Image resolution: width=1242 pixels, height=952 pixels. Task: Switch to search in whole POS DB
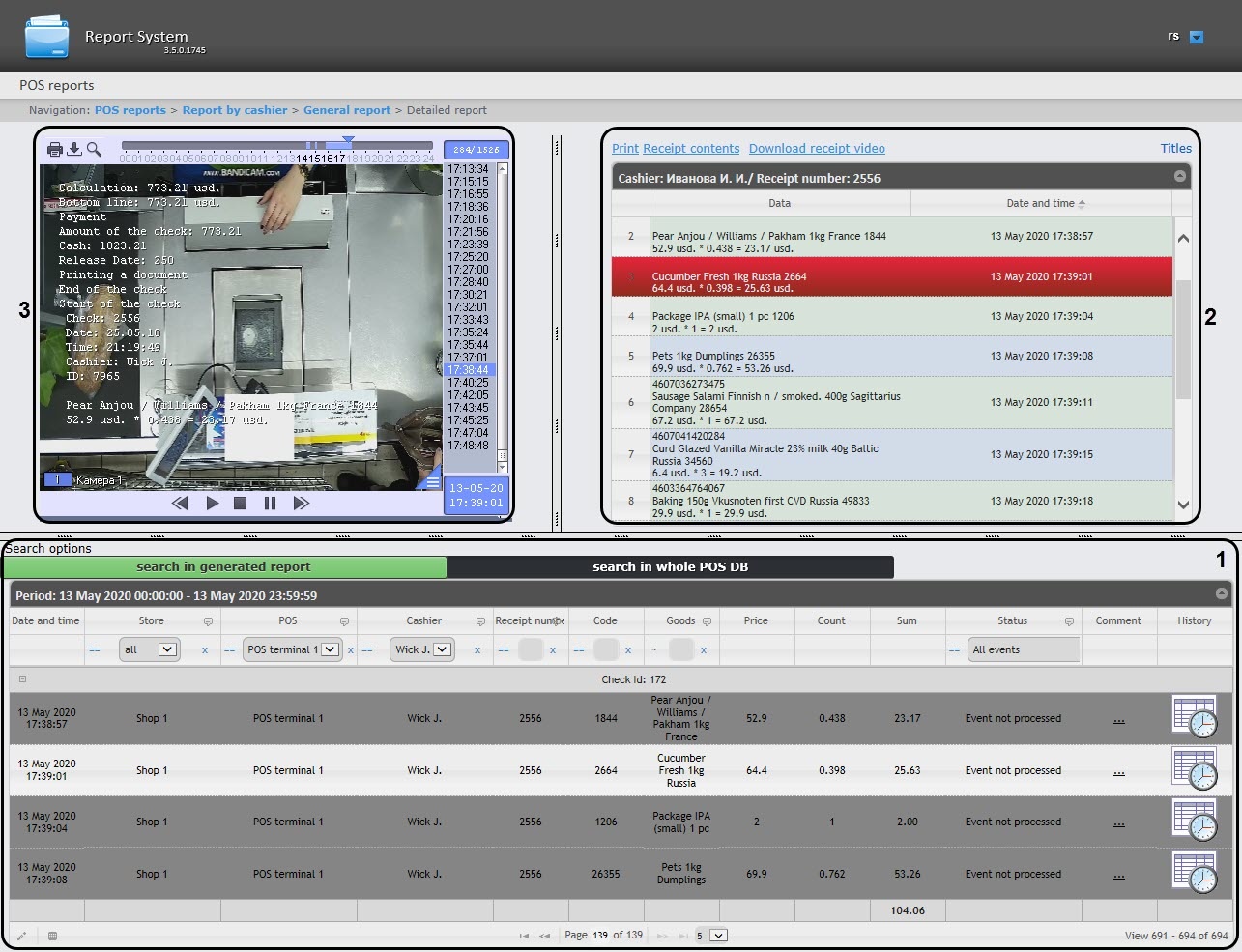(670, 567)
